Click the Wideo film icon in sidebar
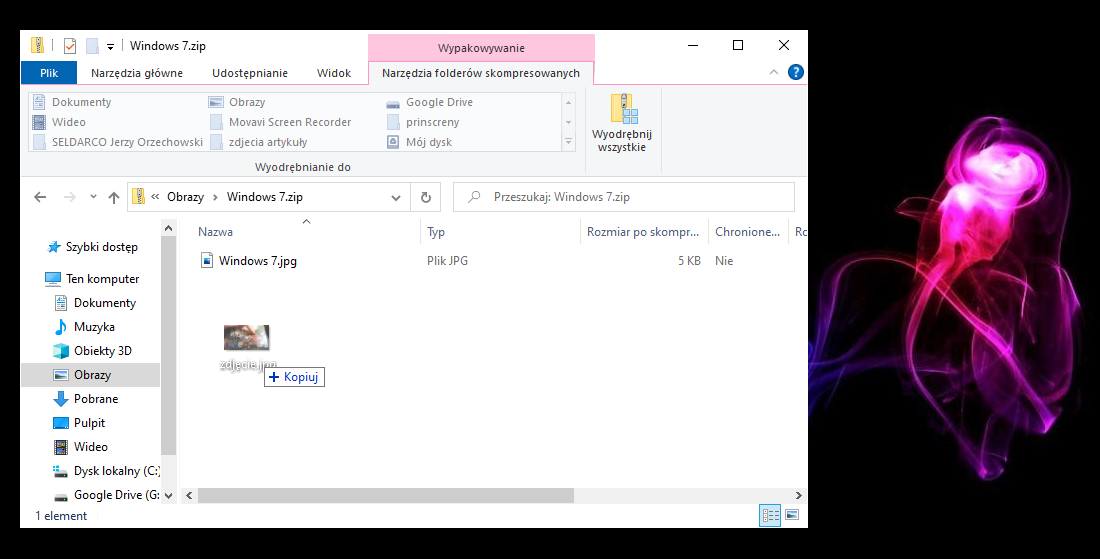 [x=61, y=447]
